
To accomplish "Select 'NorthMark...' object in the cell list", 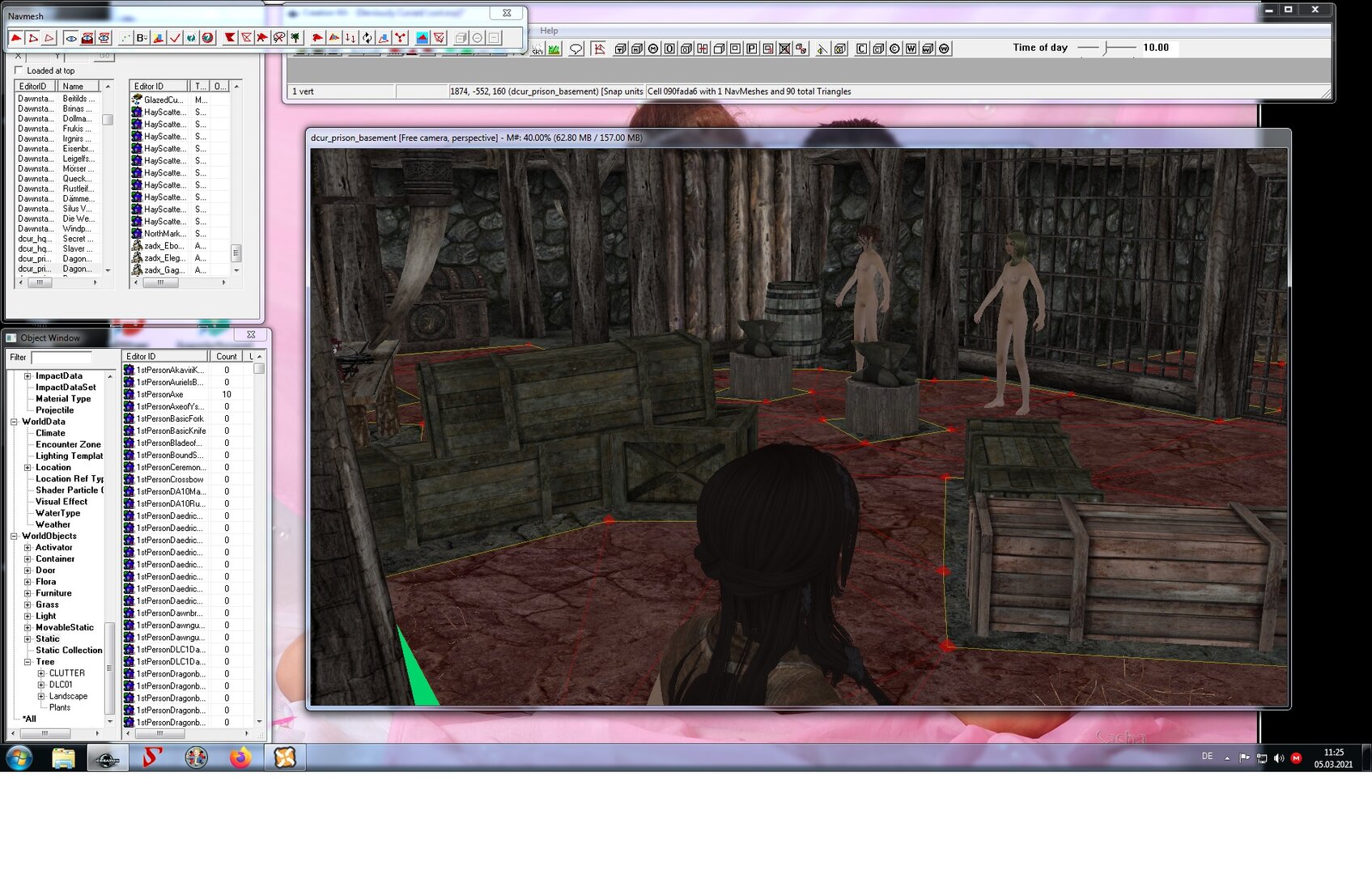I will pos(164,234).
